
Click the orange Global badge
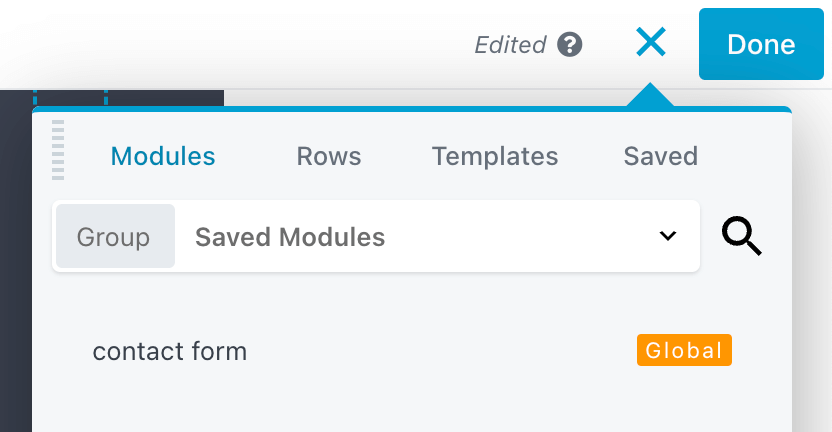[684, 350]
